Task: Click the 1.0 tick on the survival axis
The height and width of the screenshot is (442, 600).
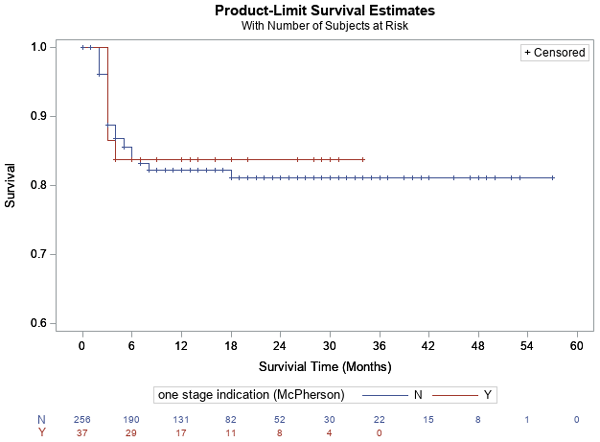Action: [39, 47]
